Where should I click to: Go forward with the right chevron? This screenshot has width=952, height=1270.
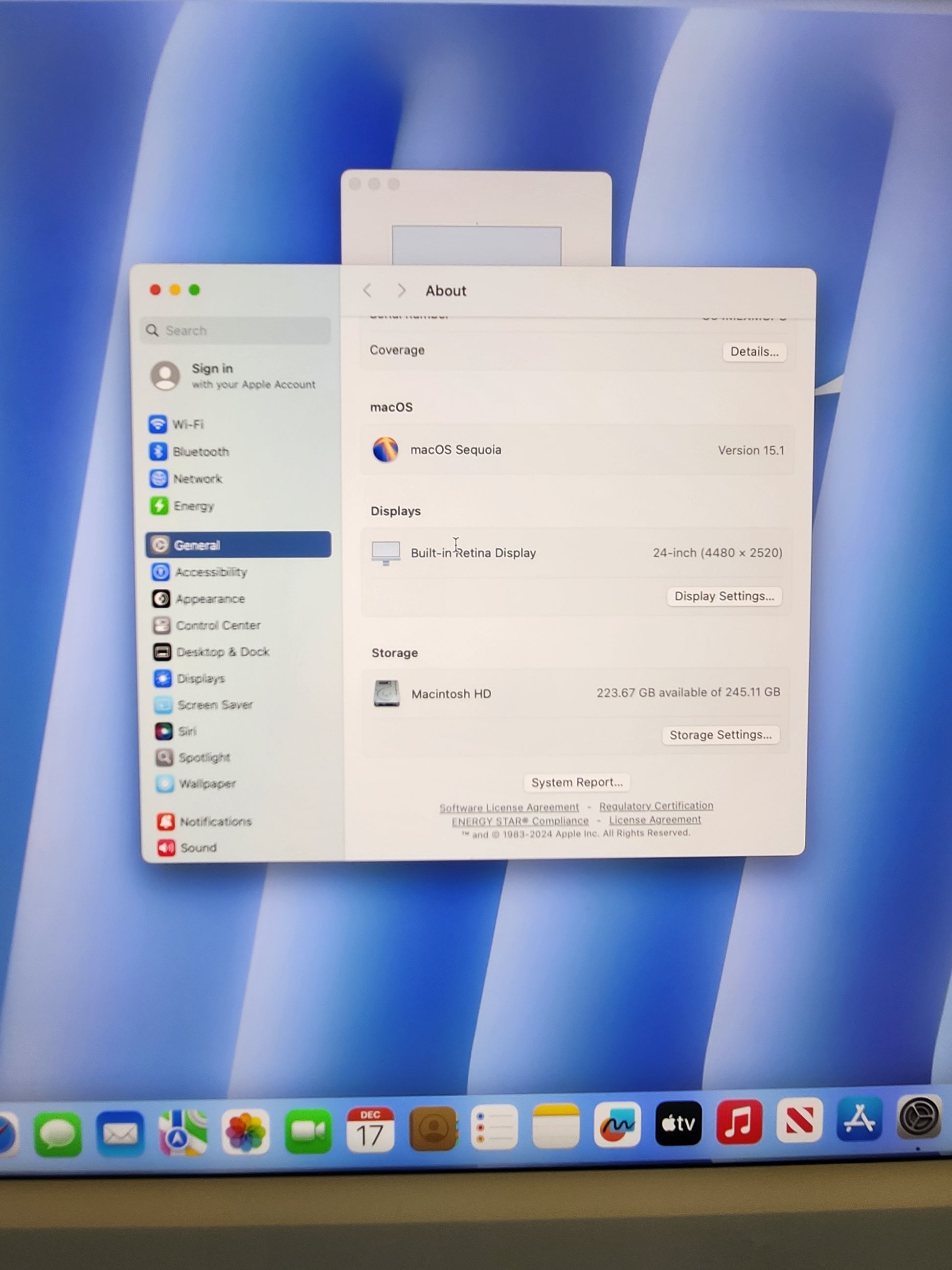tap(401, 291)
